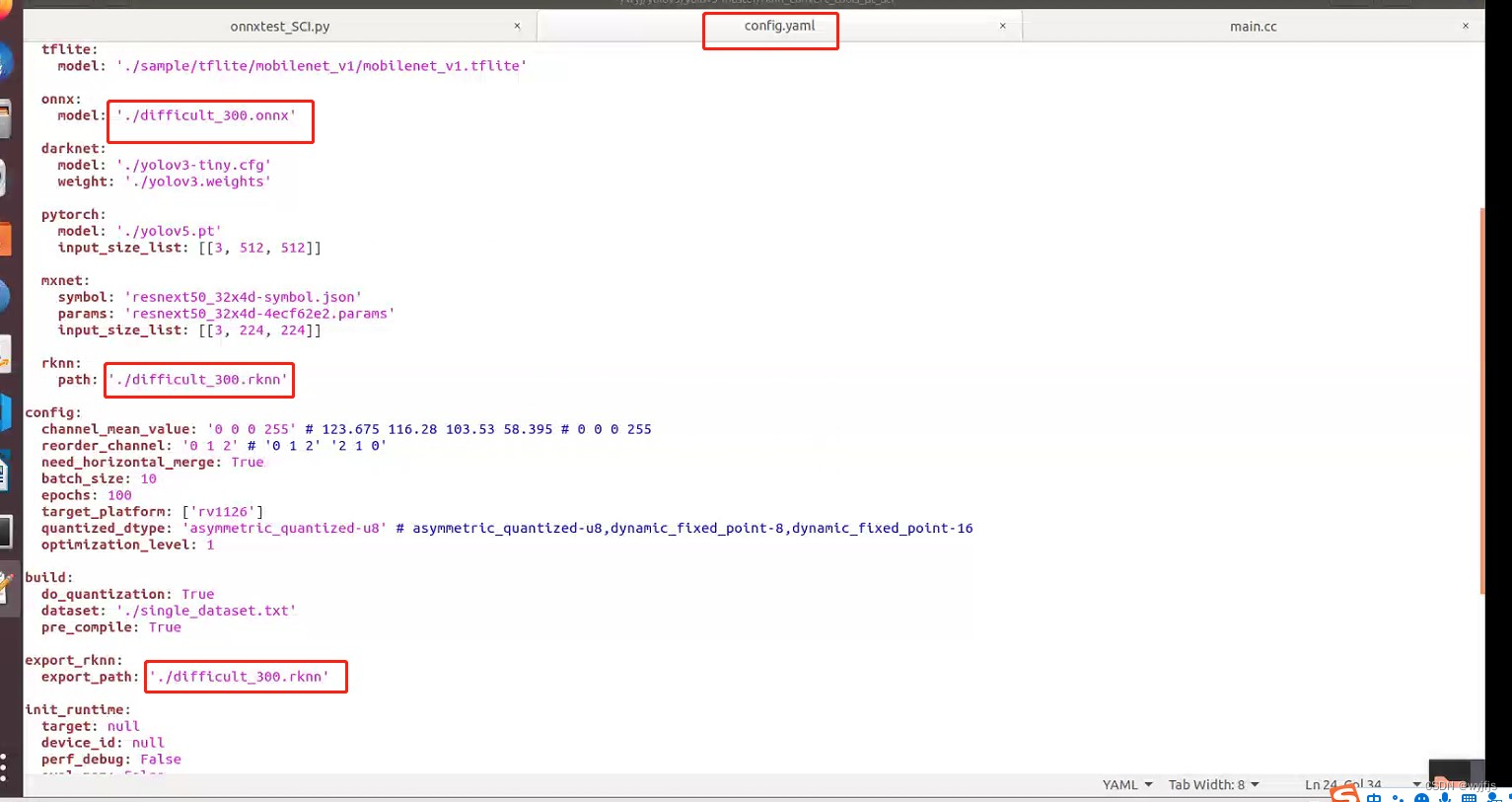Screen dimensions: 1512x802
Task: Click quantized_dtype 'asymmetric_quantized-u8' value
Action: 284,528
